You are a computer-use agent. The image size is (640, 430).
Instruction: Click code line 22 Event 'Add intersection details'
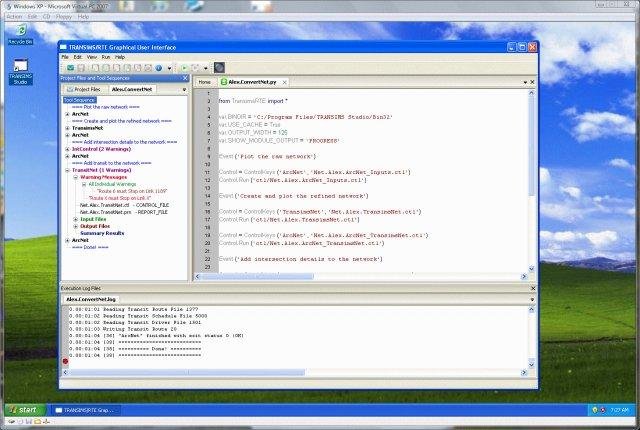coord(300,259)
